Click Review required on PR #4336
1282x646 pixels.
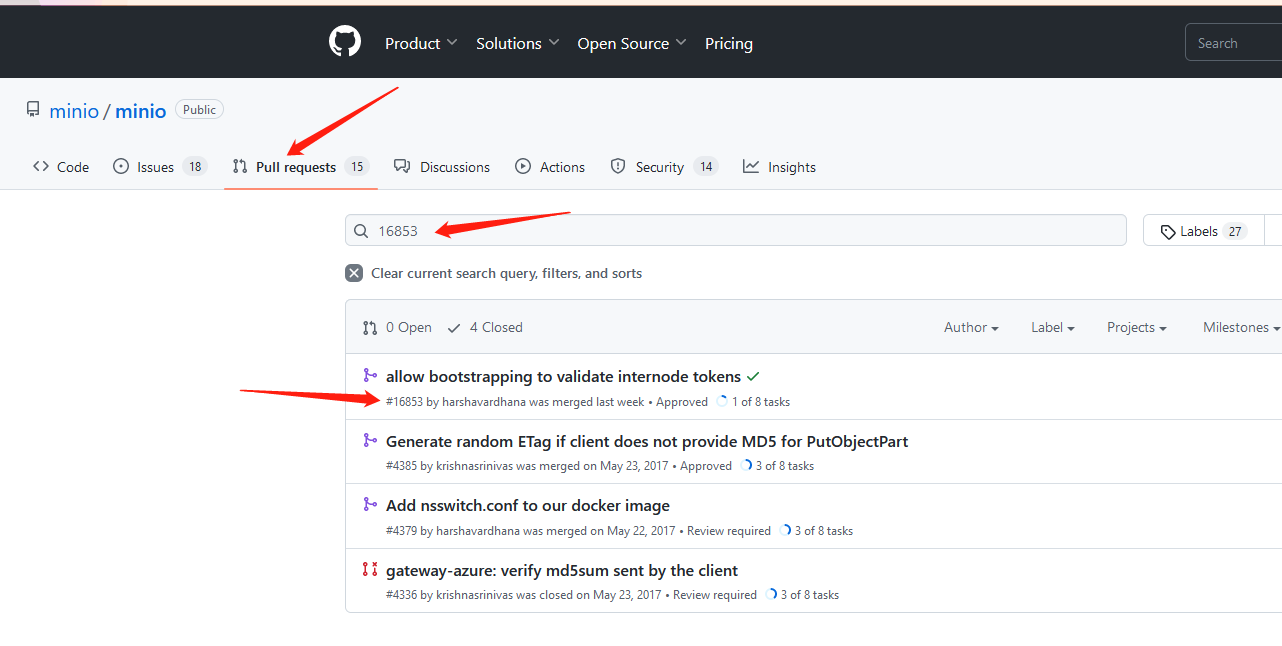coord(715,595)
